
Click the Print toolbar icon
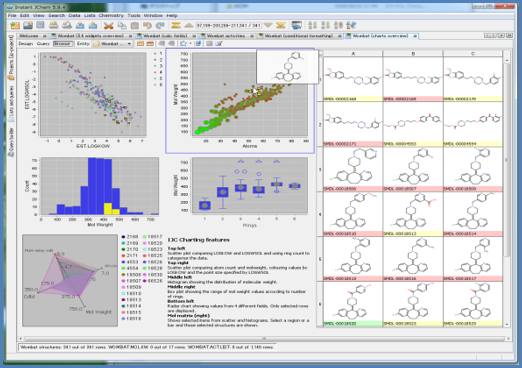[53, 25]
